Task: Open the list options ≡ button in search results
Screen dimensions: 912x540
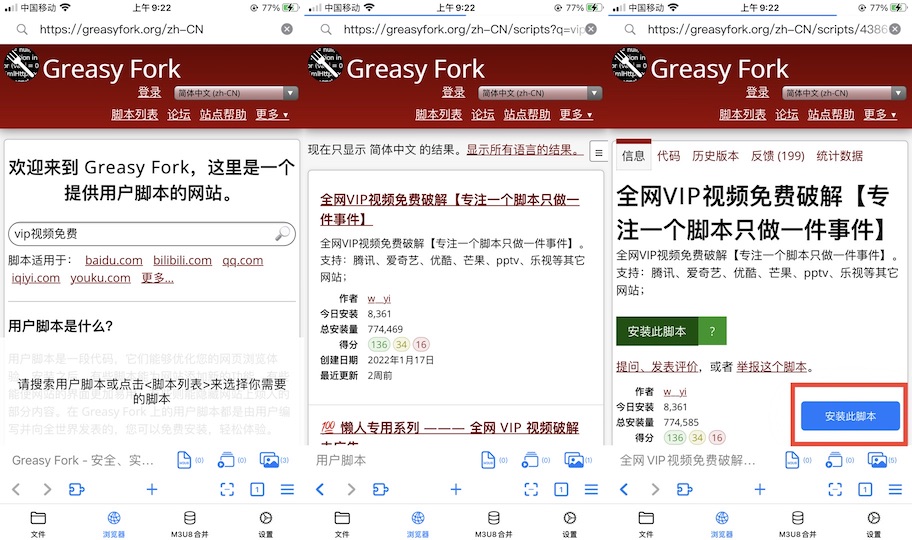Action: pyautogui.click(x=598, y=152)
